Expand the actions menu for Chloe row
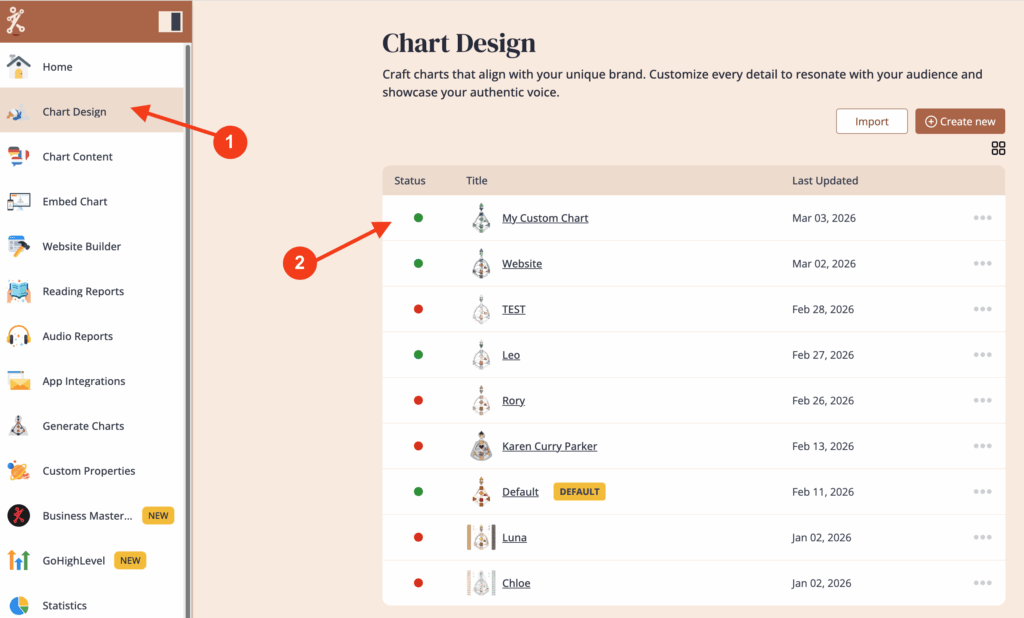 (982, 583)
